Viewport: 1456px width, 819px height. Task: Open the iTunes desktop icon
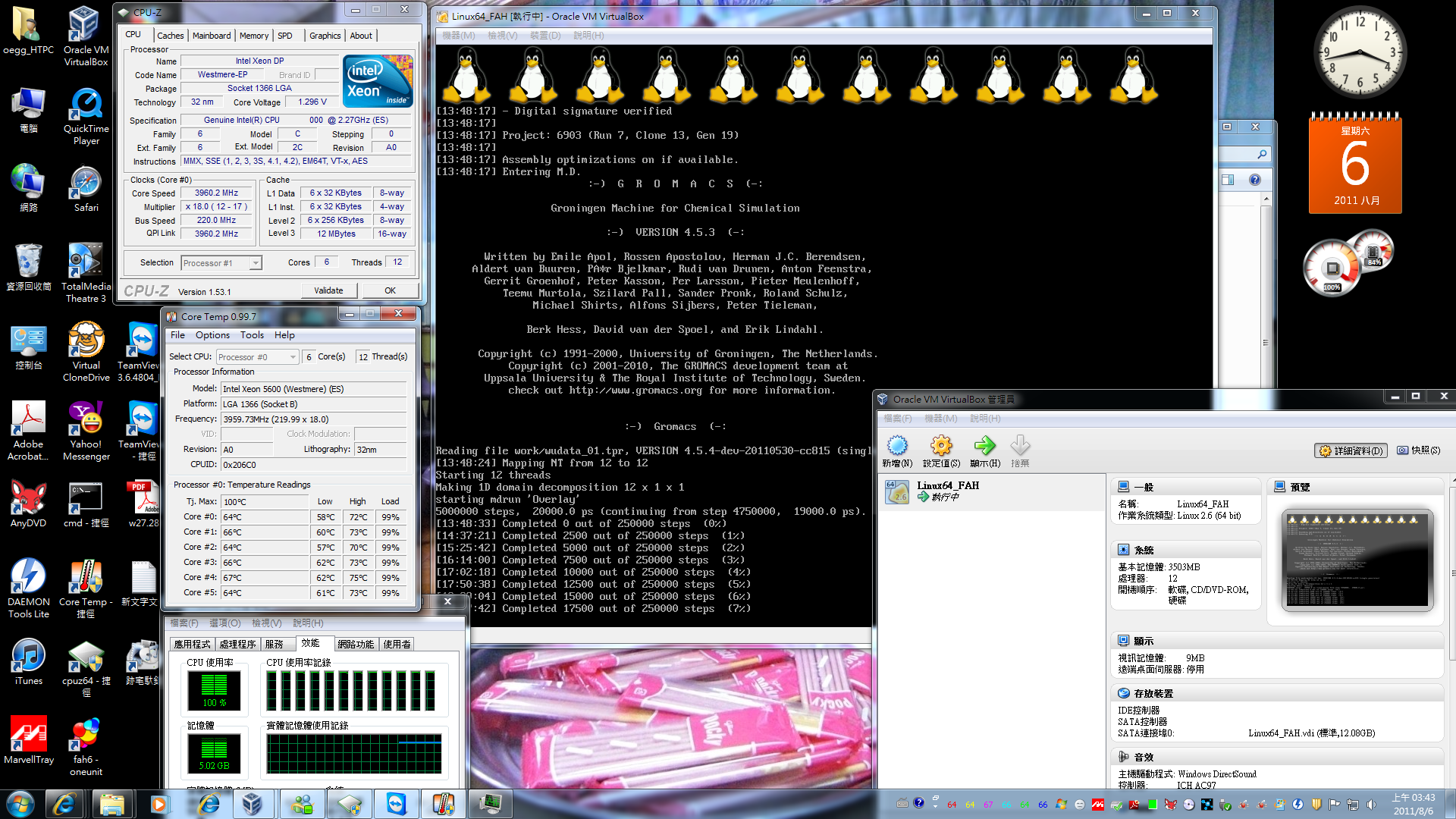(28, 661)
